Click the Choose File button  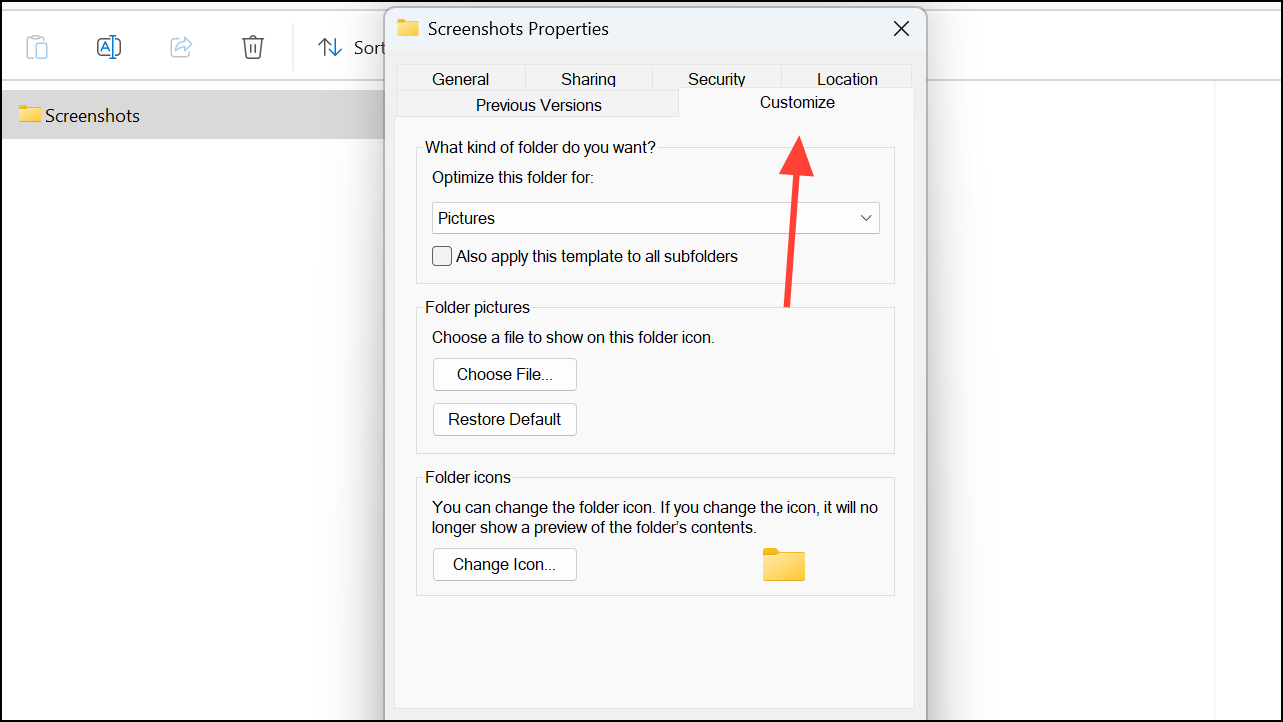(x=504, y=374)
